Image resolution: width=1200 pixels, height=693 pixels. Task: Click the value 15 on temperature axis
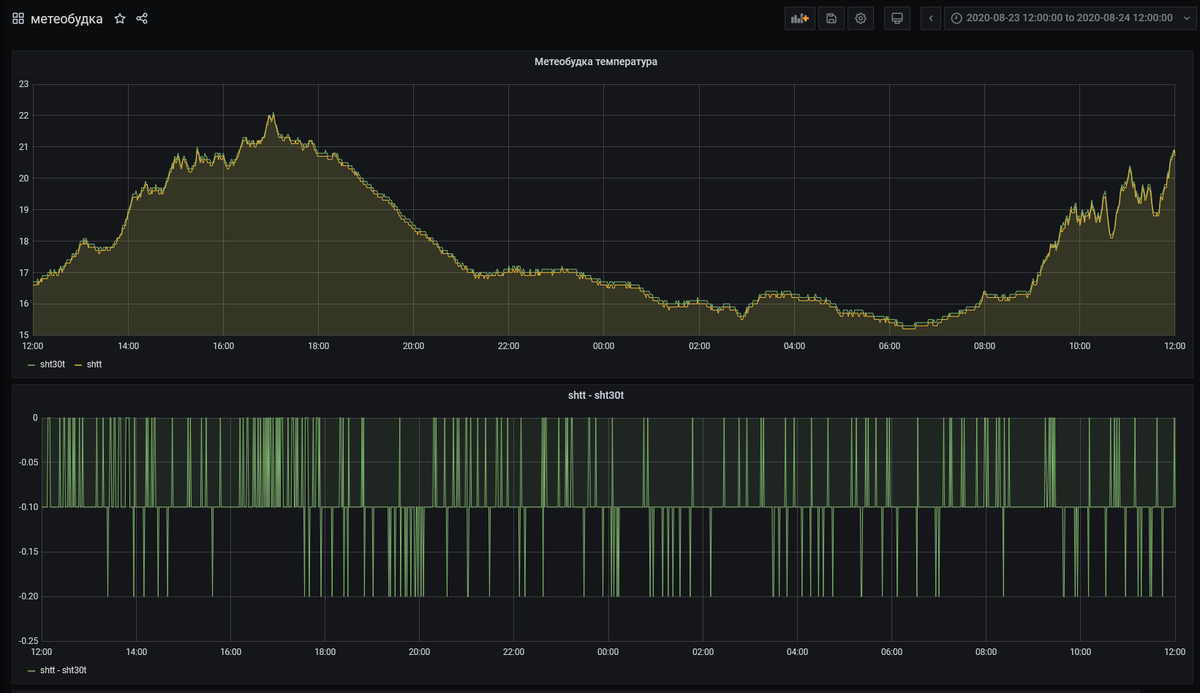[24, 335]
